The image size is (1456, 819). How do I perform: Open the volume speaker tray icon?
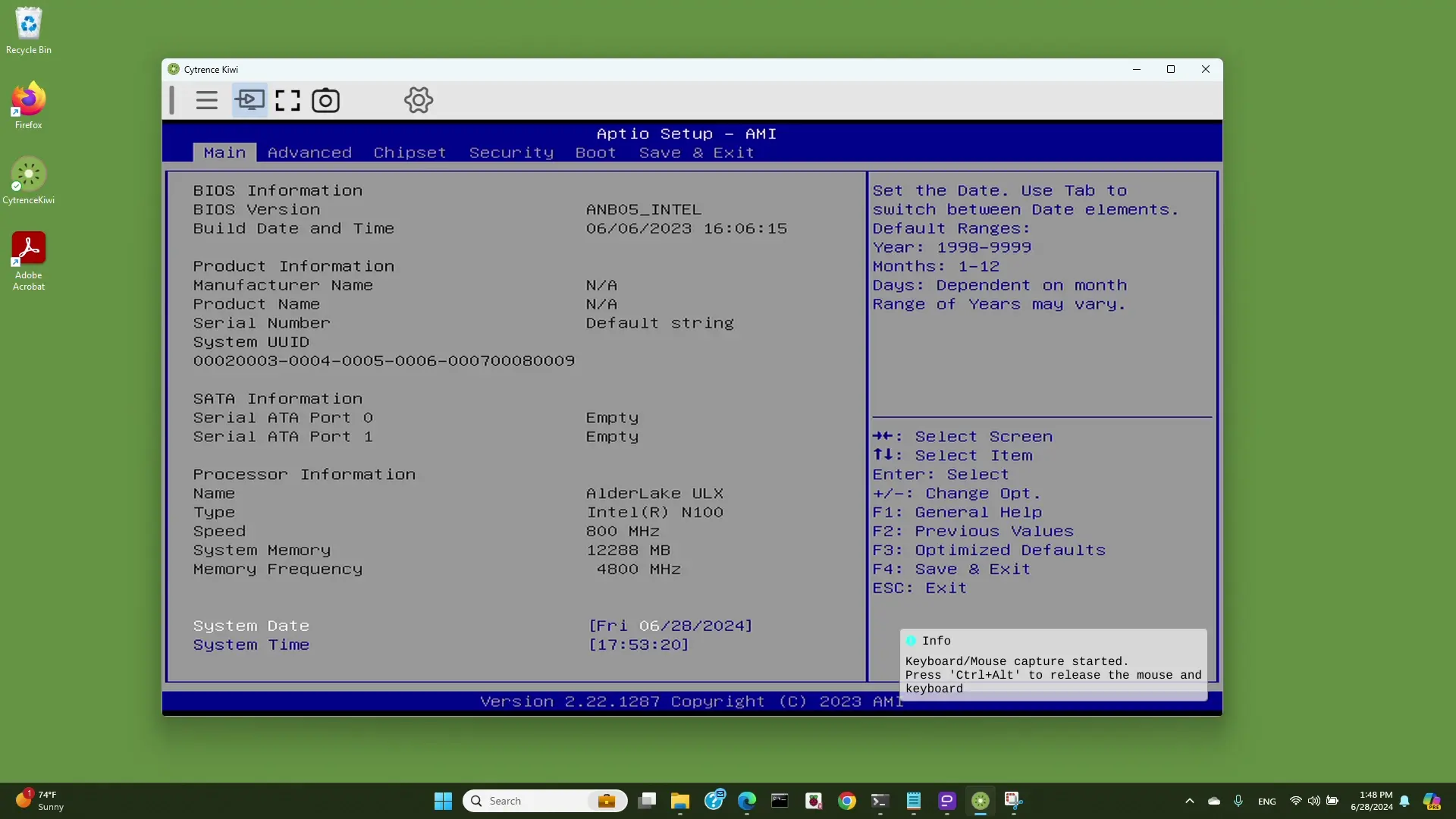pos(1314,801)
